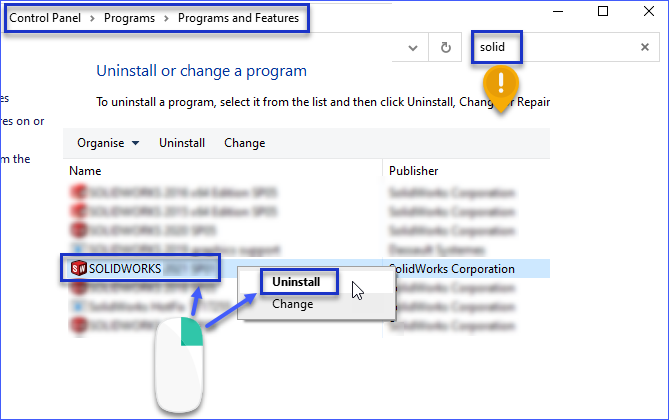Clear the search box with the X icon

tap(645, 47)
